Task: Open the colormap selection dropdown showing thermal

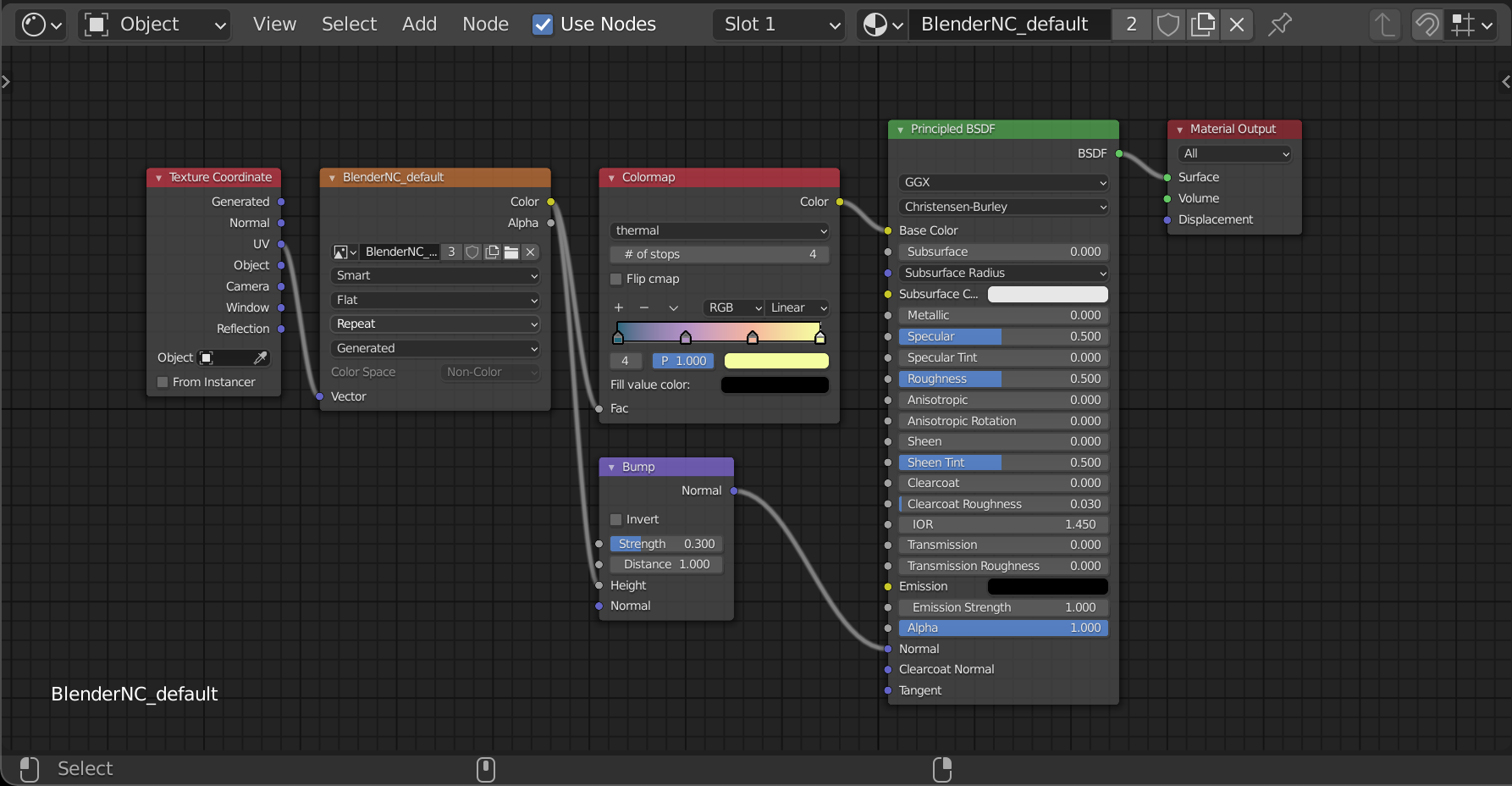Action: click(719, 230)
